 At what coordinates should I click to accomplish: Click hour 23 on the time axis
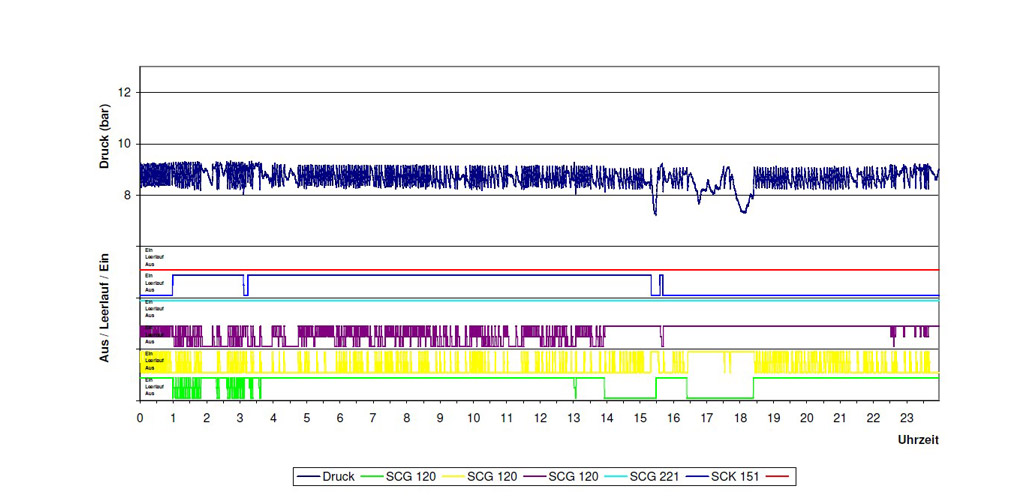tap(907, 417)
